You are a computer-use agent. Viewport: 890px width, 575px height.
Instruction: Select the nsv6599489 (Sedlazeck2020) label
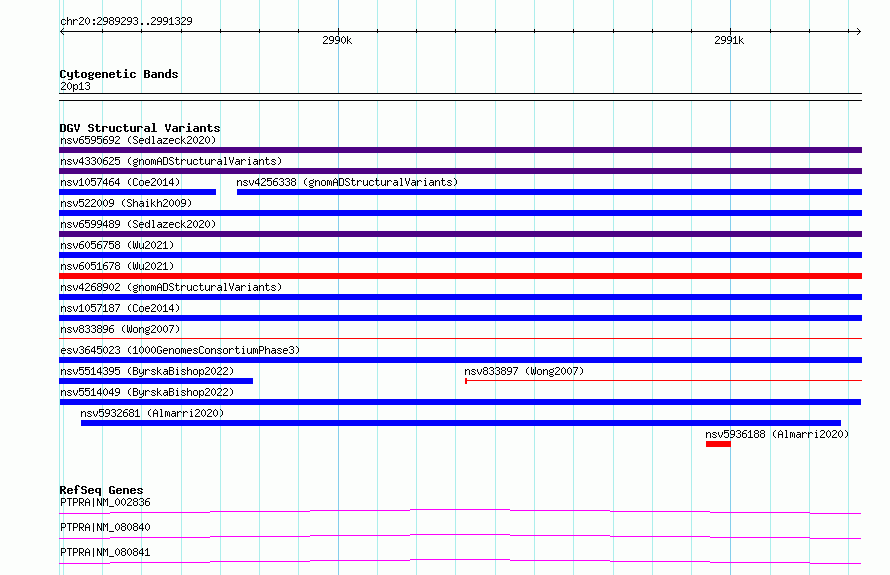click(x=138, y=224)
